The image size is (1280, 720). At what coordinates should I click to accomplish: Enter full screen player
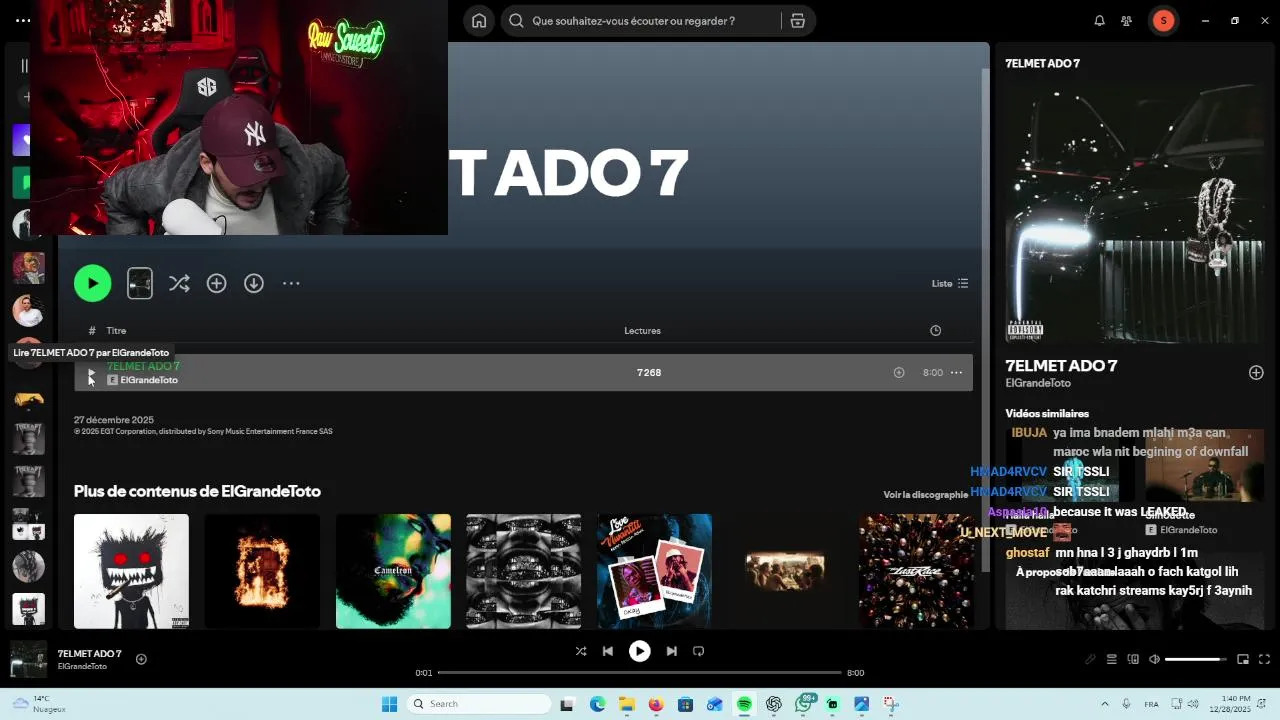click(1264, 660)
